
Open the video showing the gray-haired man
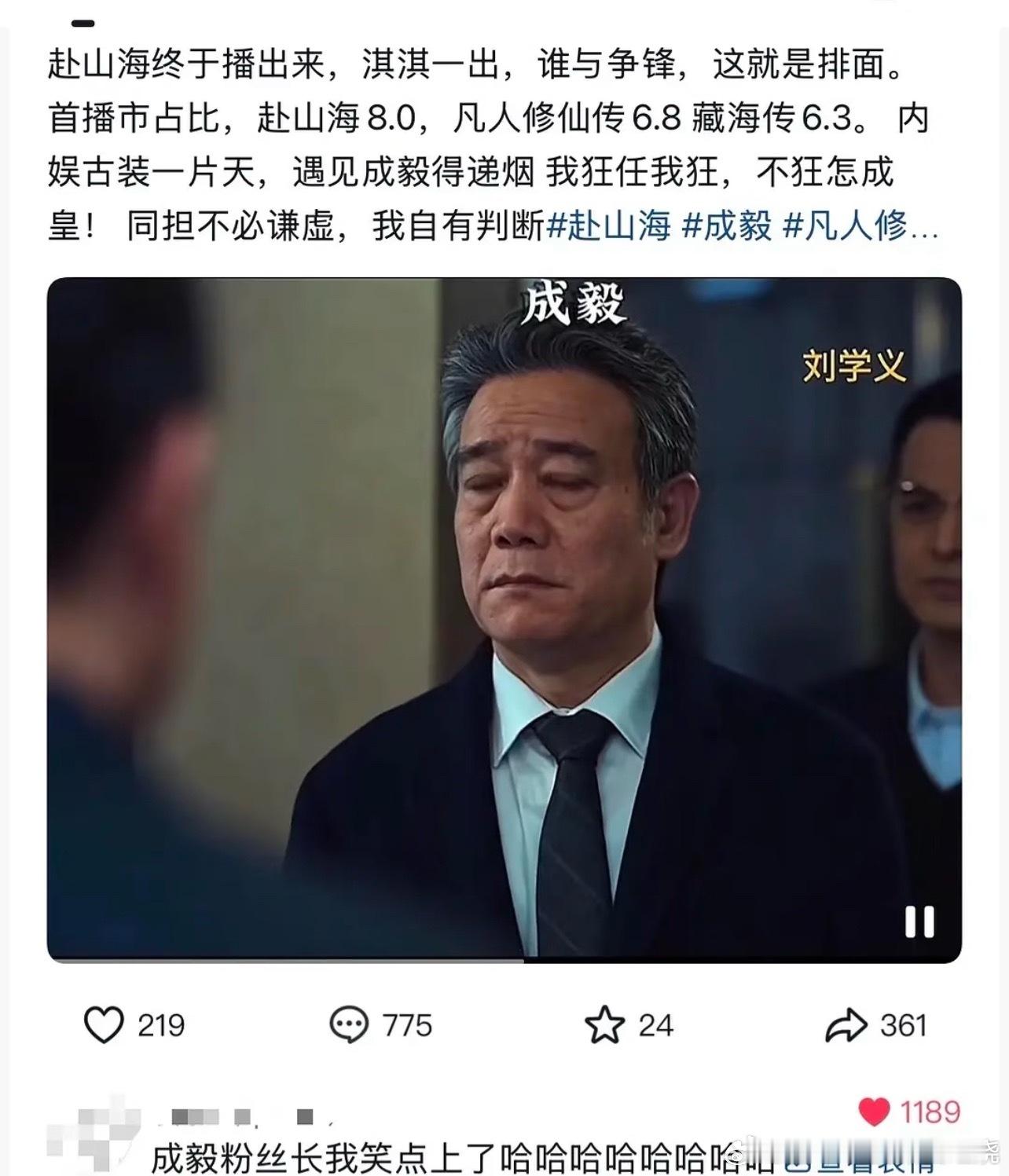coord(504,620)
